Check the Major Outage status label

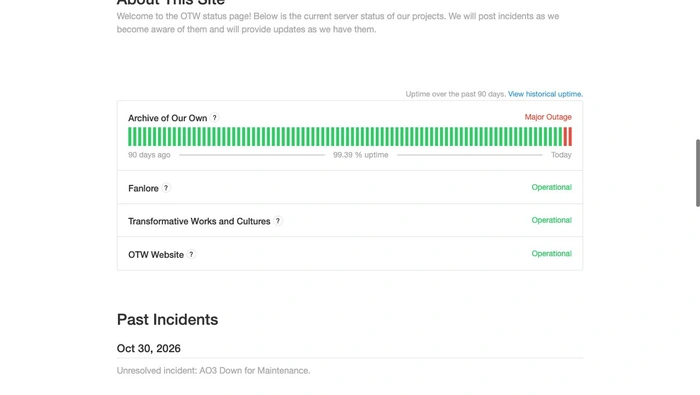click(548, 117)
